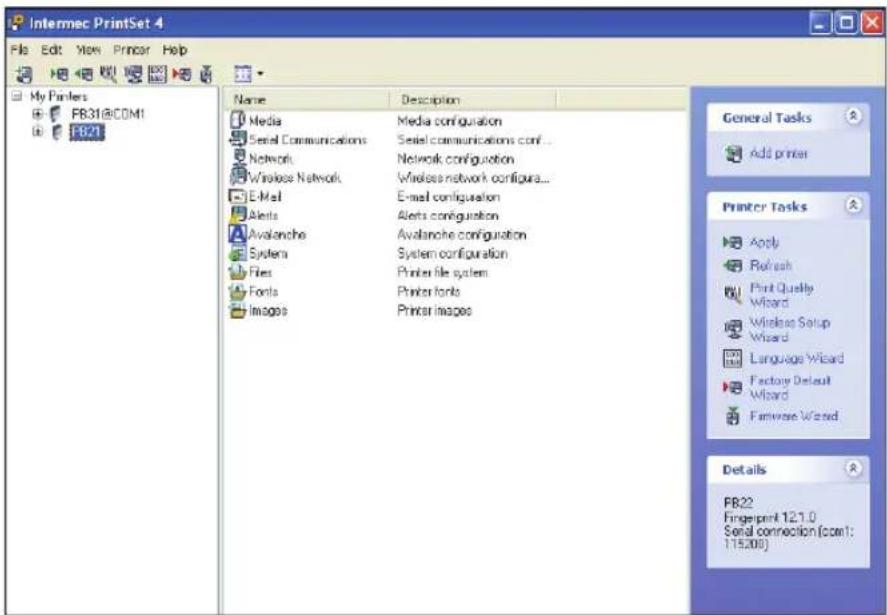Open the Firmware Wizard link
Screen dimensions: 887x615
(x=794, y=416)
